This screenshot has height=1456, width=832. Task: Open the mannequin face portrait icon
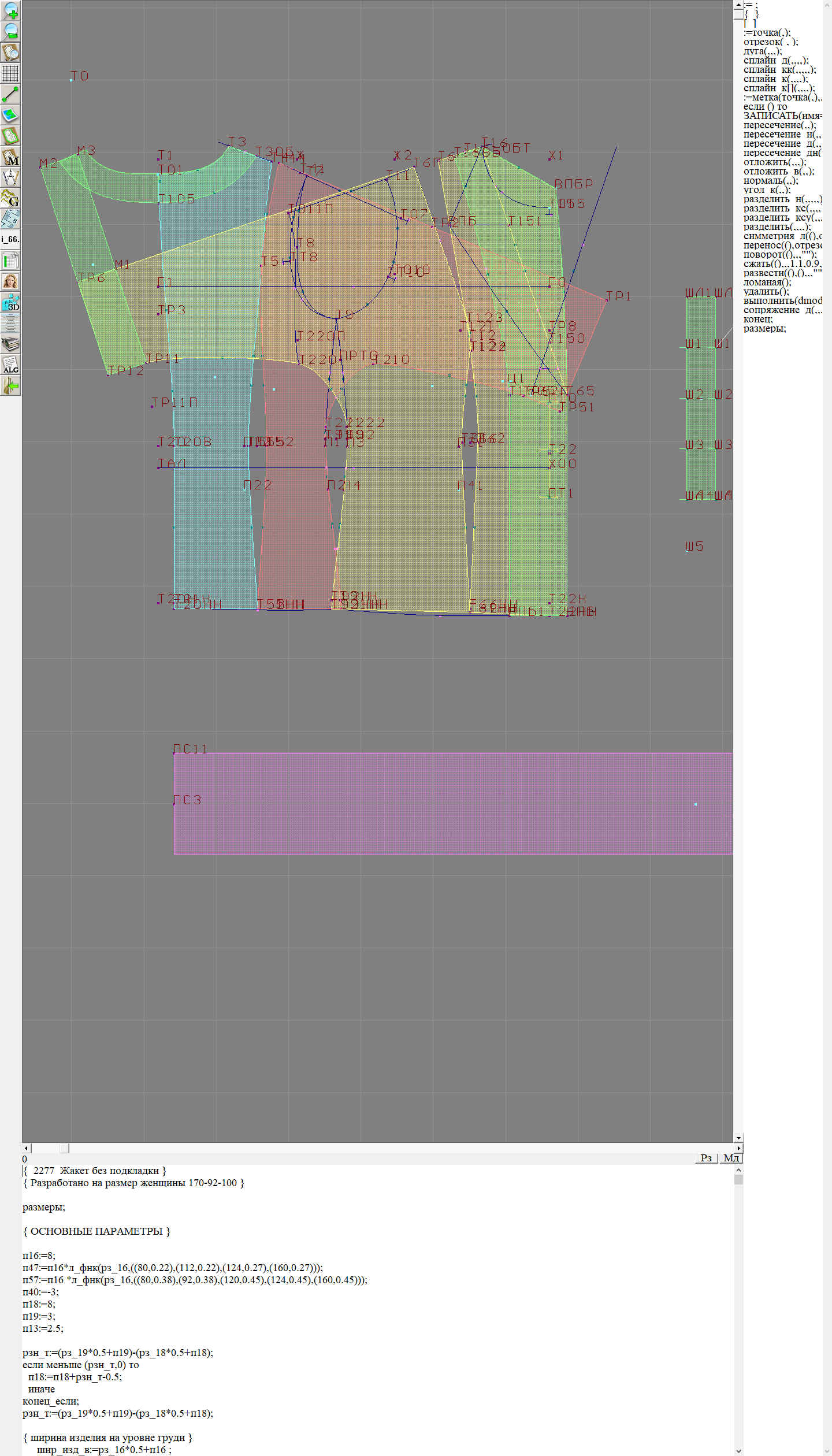pos(10,281)
